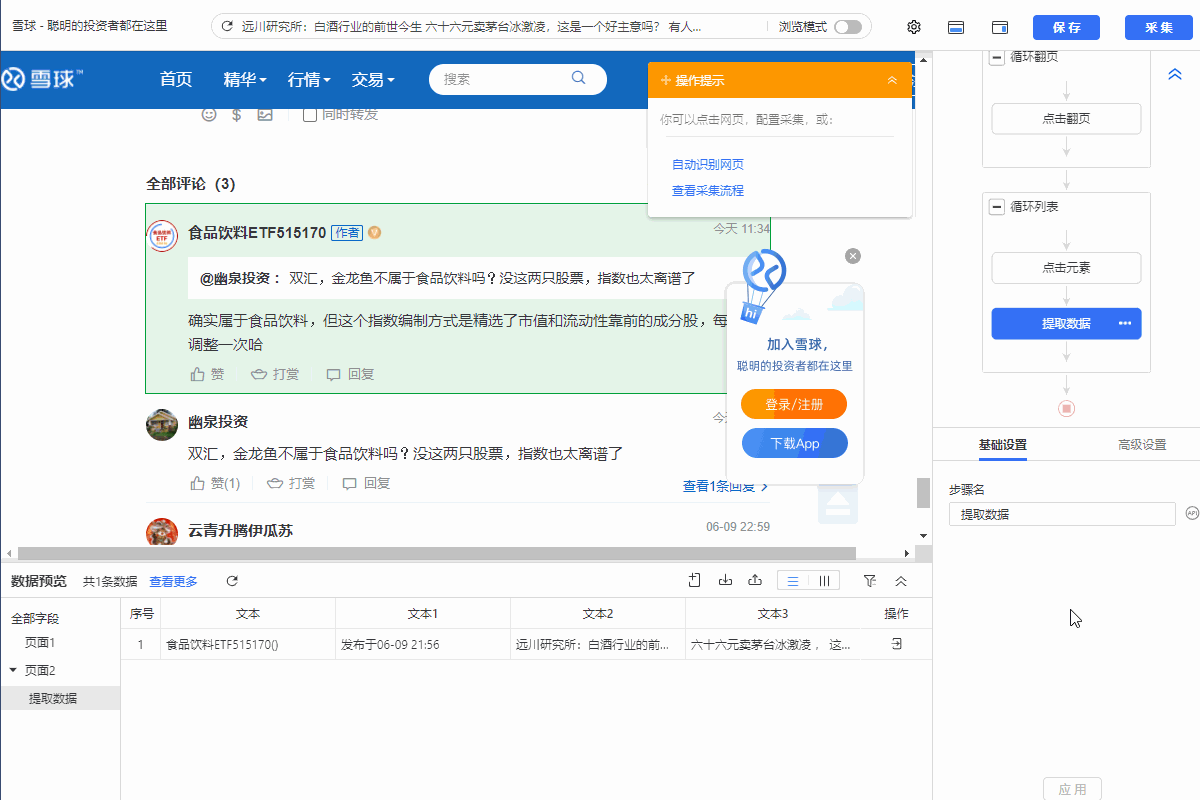Click the side-panel layout icon
This screenshot has width=1200, height=800.
click(x=999, y=27)
